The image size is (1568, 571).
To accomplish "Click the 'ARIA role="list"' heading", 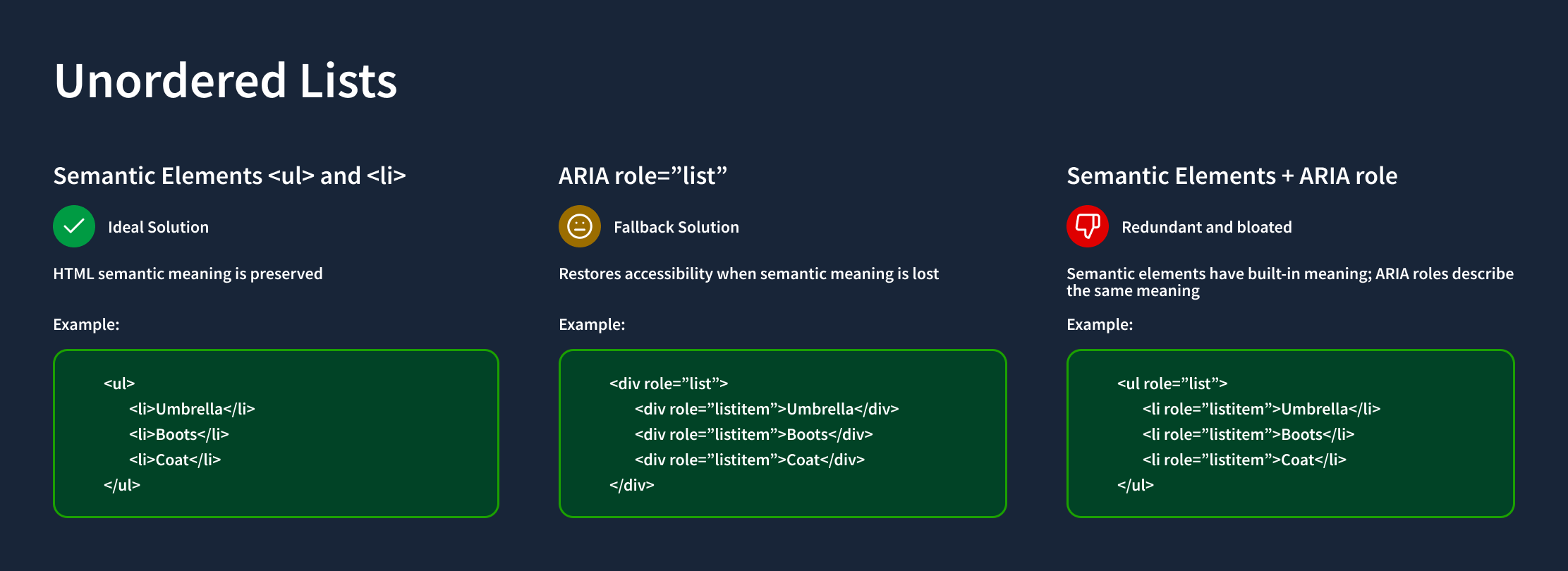I will (643, 176).
